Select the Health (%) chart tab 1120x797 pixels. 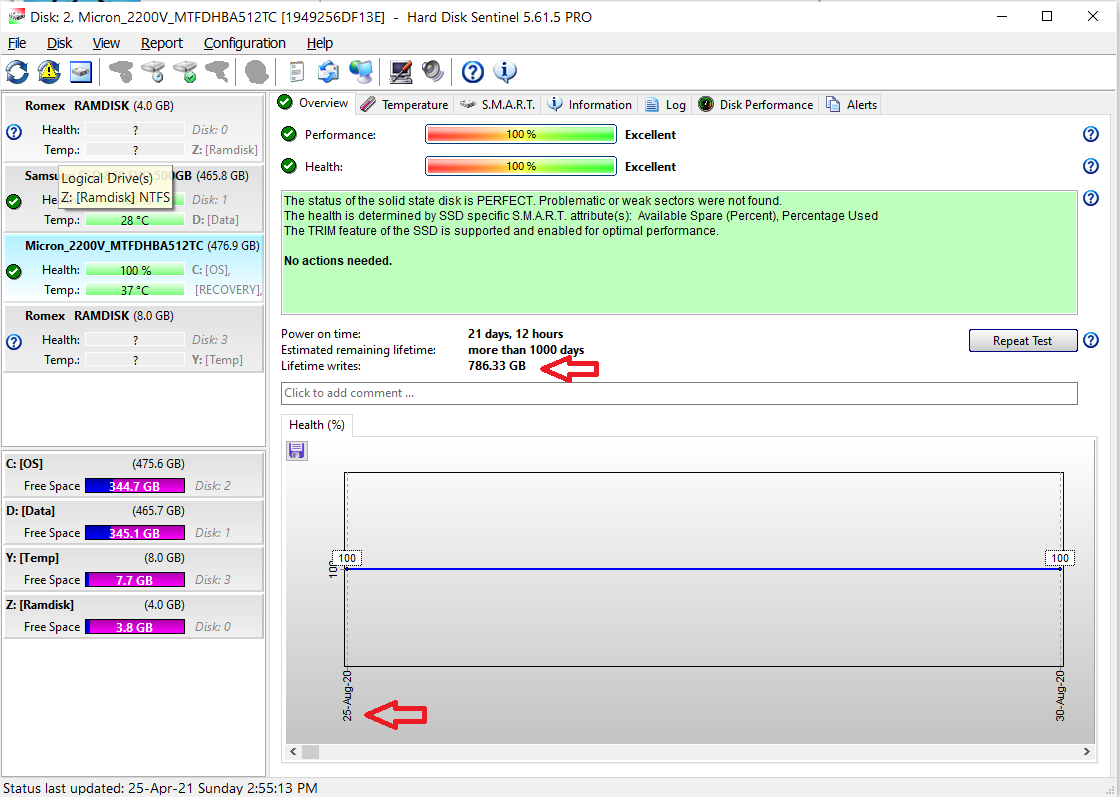(316, 425)
